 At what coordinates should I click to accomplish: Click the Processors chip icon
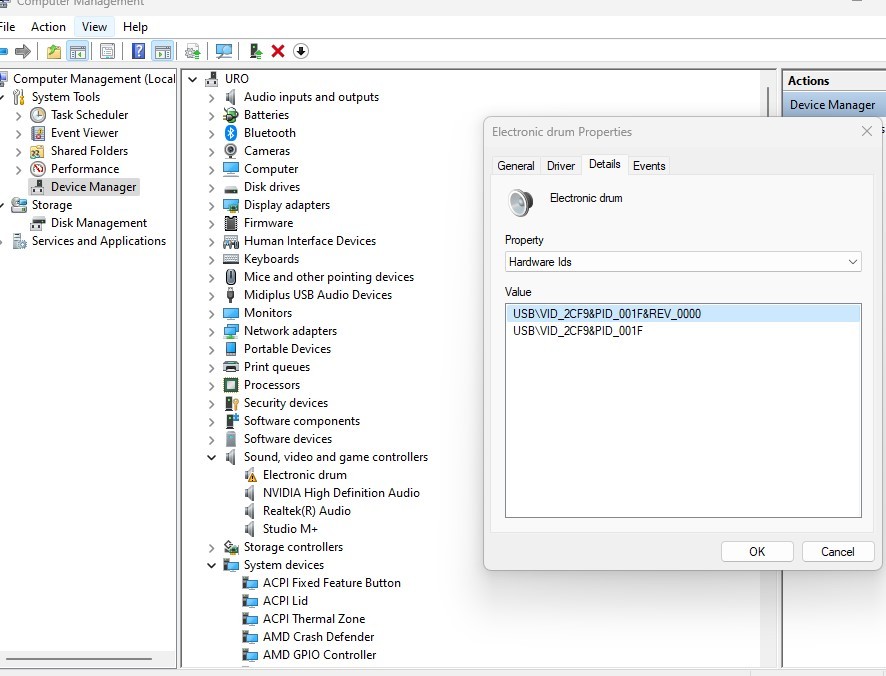[231, 385]
